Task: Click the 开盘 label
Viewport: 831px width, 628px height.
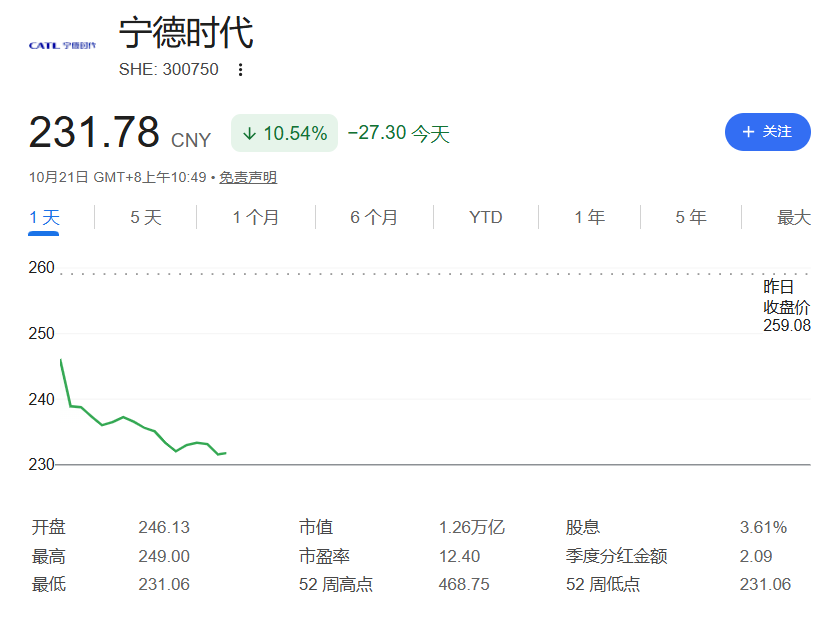Action: coord(49,527)
